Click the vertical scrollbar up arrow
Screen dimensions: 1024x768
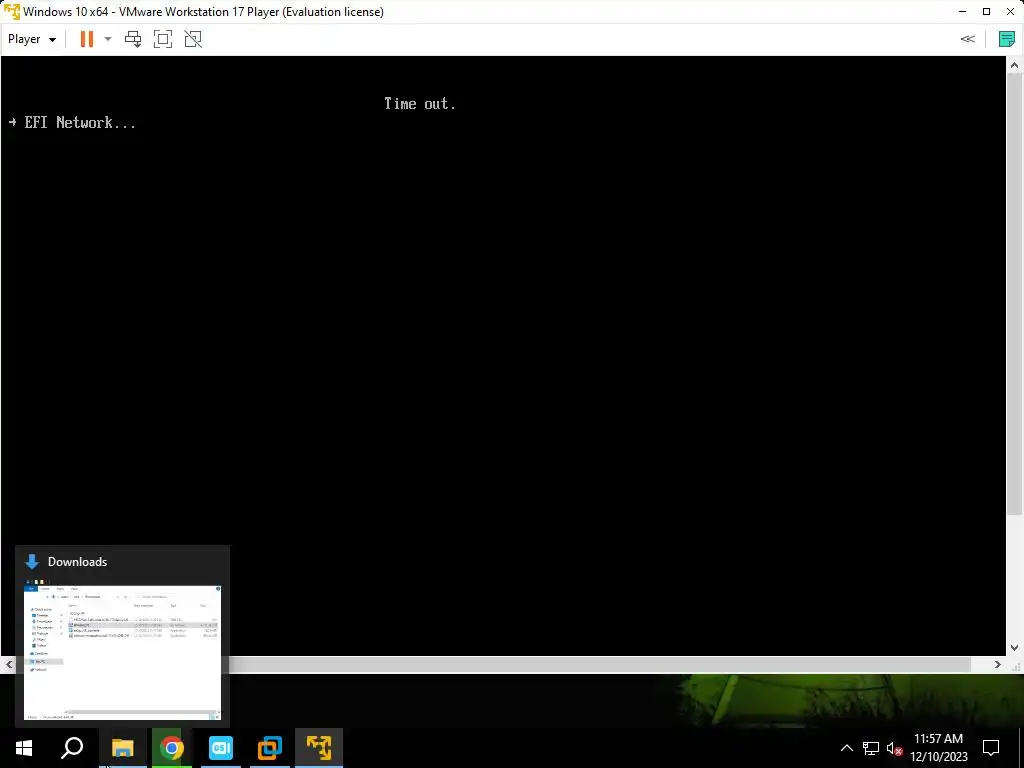[1014, 65]
